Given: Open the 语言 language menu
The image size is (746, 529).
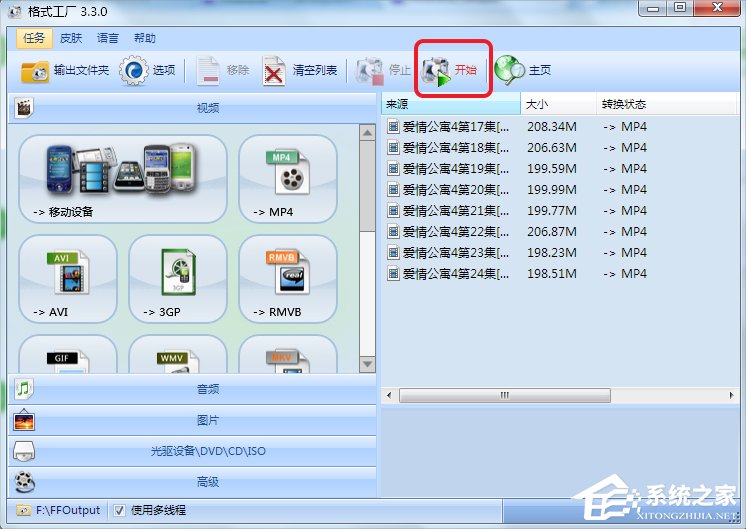Looking at the screenshot, I should 107,39.
